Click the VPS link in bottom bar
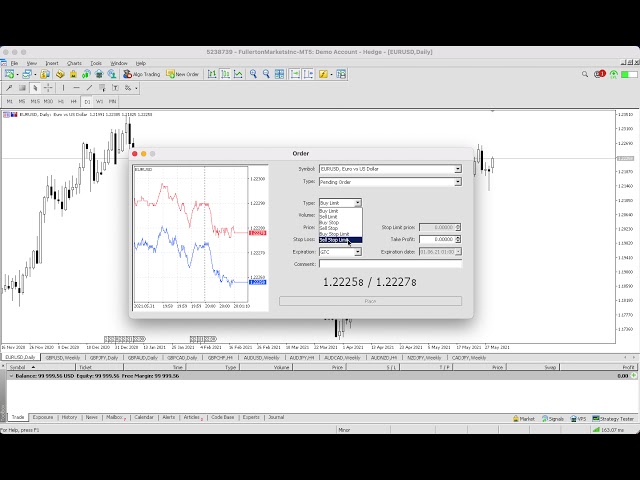Image resolution: width=640 pixels, height=480 pixels. [578, 419]
